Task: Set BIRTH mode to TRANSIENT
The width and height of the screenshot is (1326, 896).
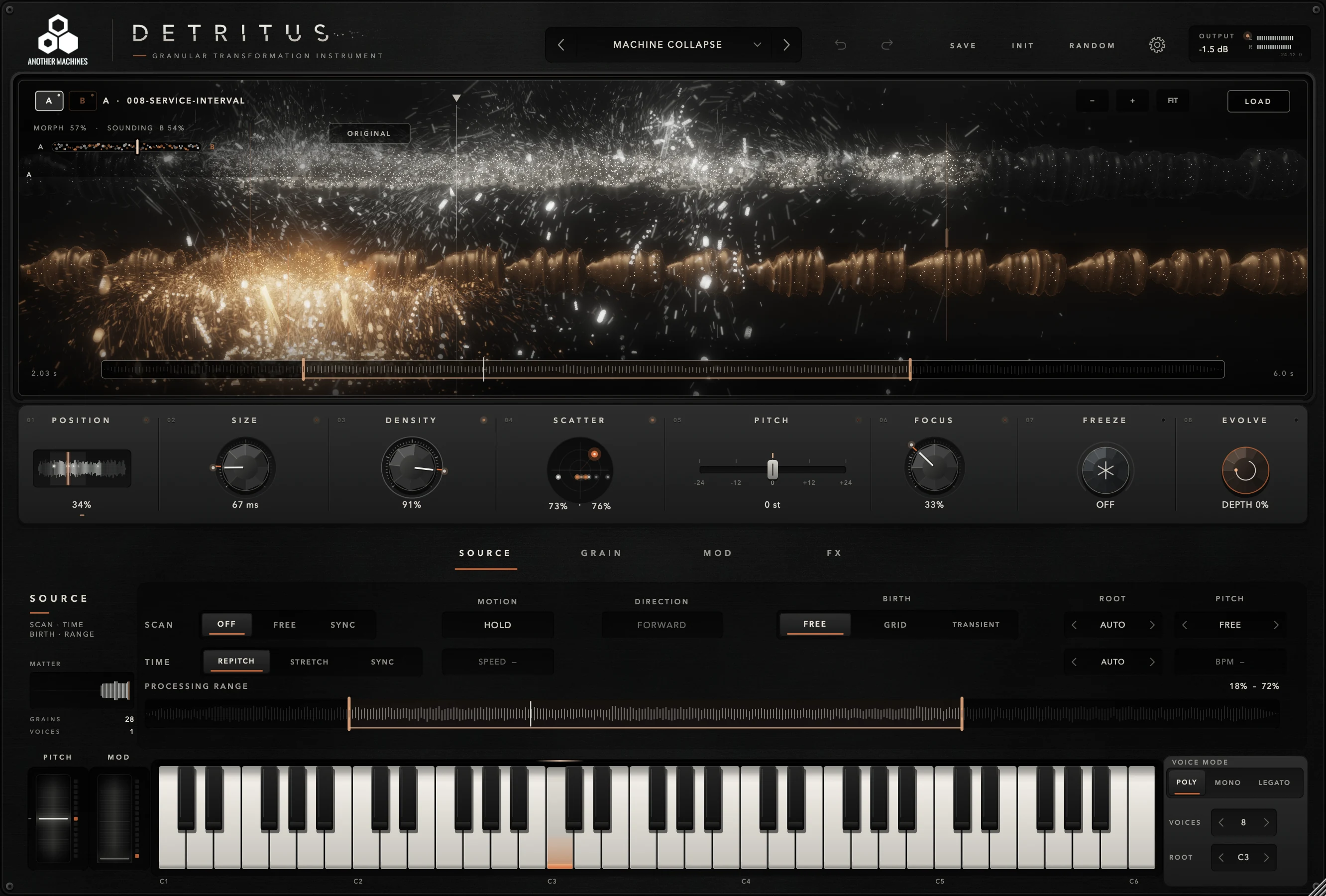Action: 976,625
